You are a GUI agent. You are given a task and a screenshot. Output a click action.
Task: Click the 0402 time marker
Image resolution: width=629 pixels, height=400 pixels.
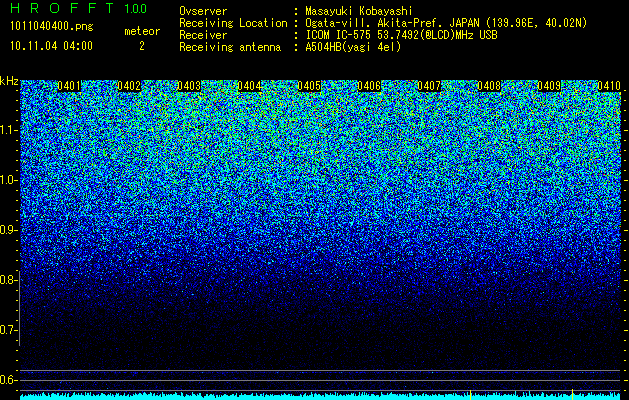pyautogui.click(x=129, y=86)
